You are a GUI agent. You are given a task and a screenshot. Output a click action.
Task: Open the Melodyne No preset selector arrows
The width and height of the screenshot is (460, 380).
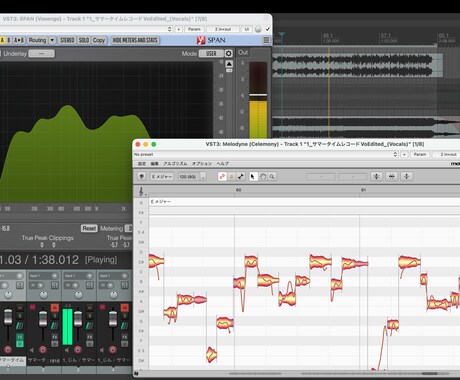tap(395, 154)
